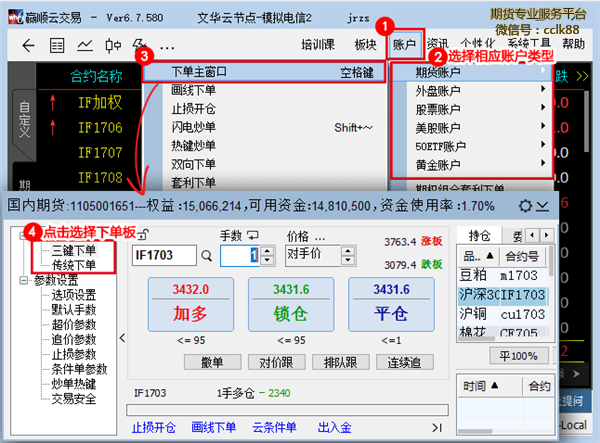The height and width of the screenshot is (443, 600).
Task: Expand 50ETF账户 submenu
Action: click(472, 146)
